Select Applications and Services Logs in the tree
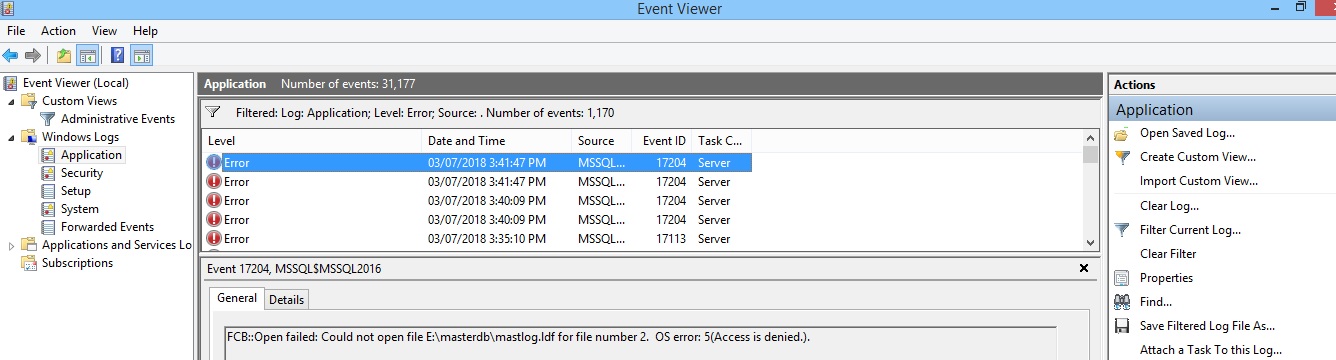 click(116, 245)
